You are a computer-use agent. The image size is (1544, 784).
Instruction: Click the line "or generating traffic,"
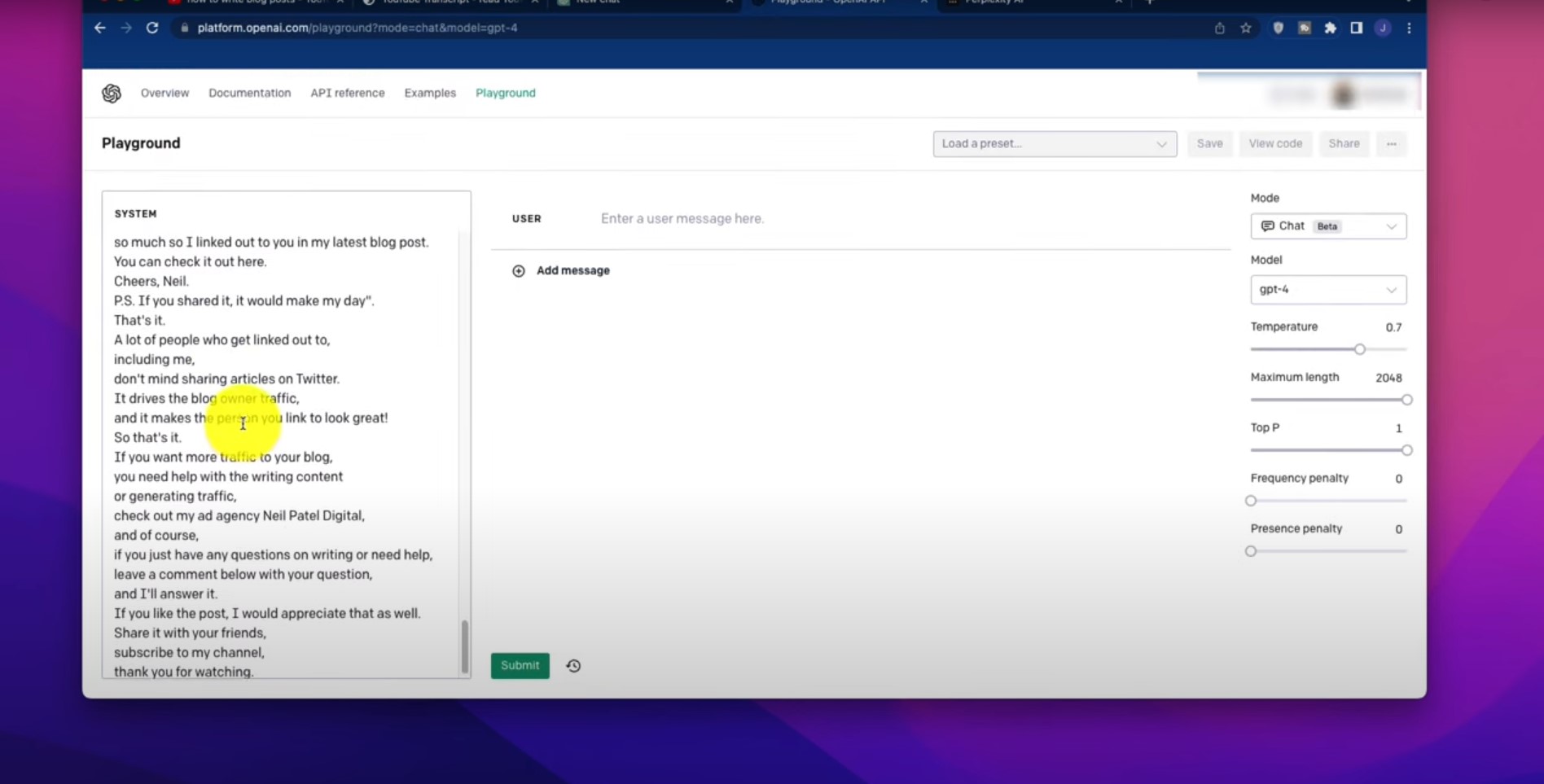tap(175, 496)
